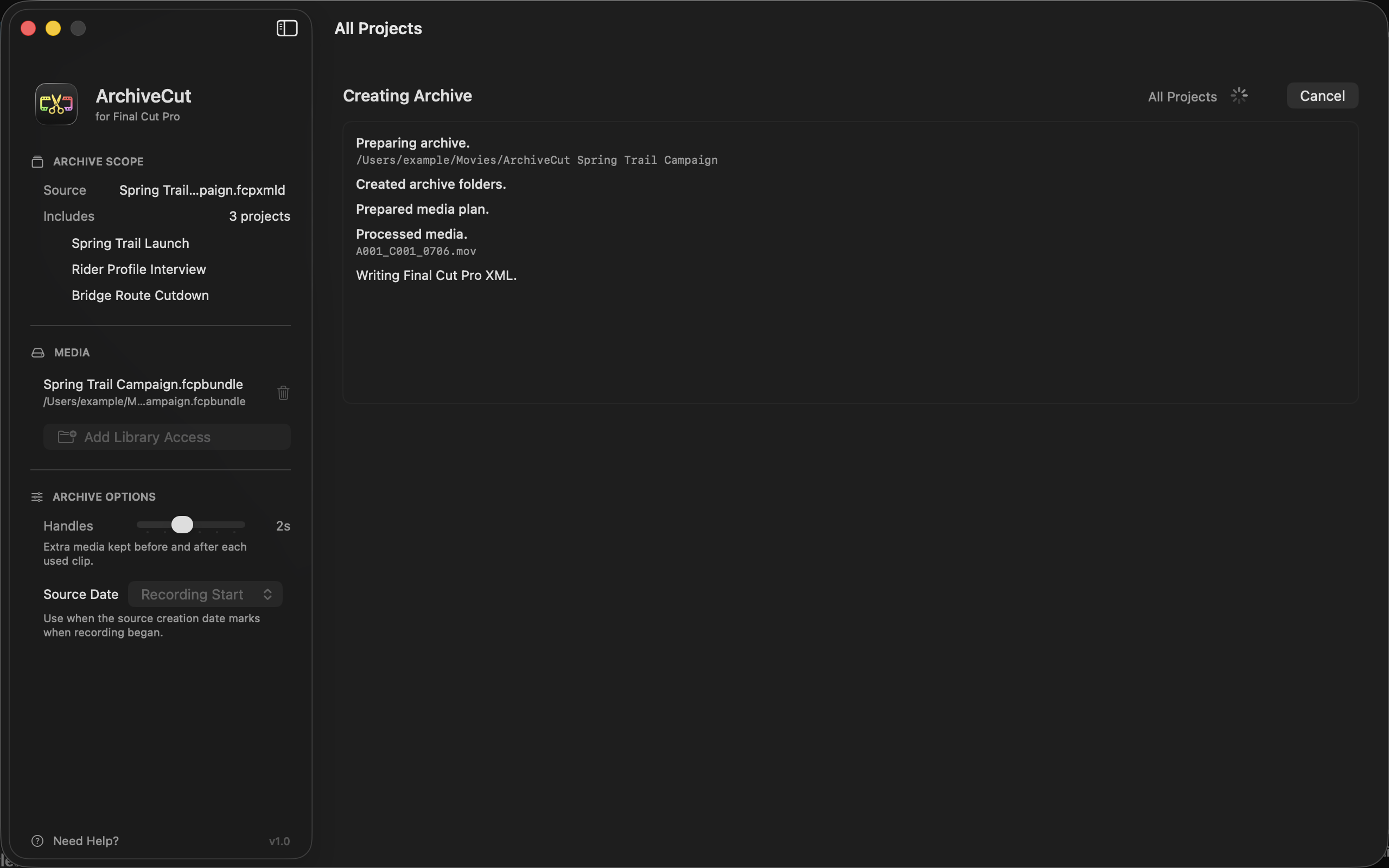The width and height of the screenshot is (1389, 868).
Task: Select the Rider Profile Interview project
Action: tap(138, 269)
